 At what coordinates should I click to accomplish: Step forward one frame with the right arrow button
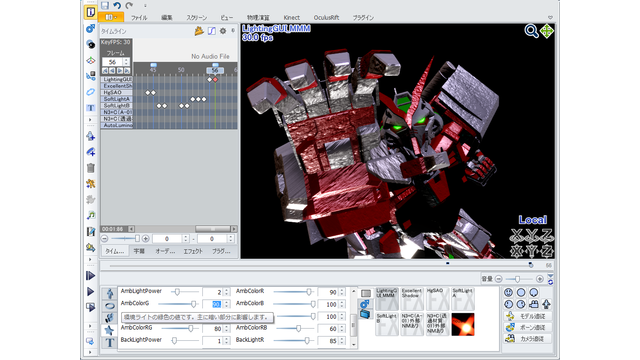tap(120, 71)
